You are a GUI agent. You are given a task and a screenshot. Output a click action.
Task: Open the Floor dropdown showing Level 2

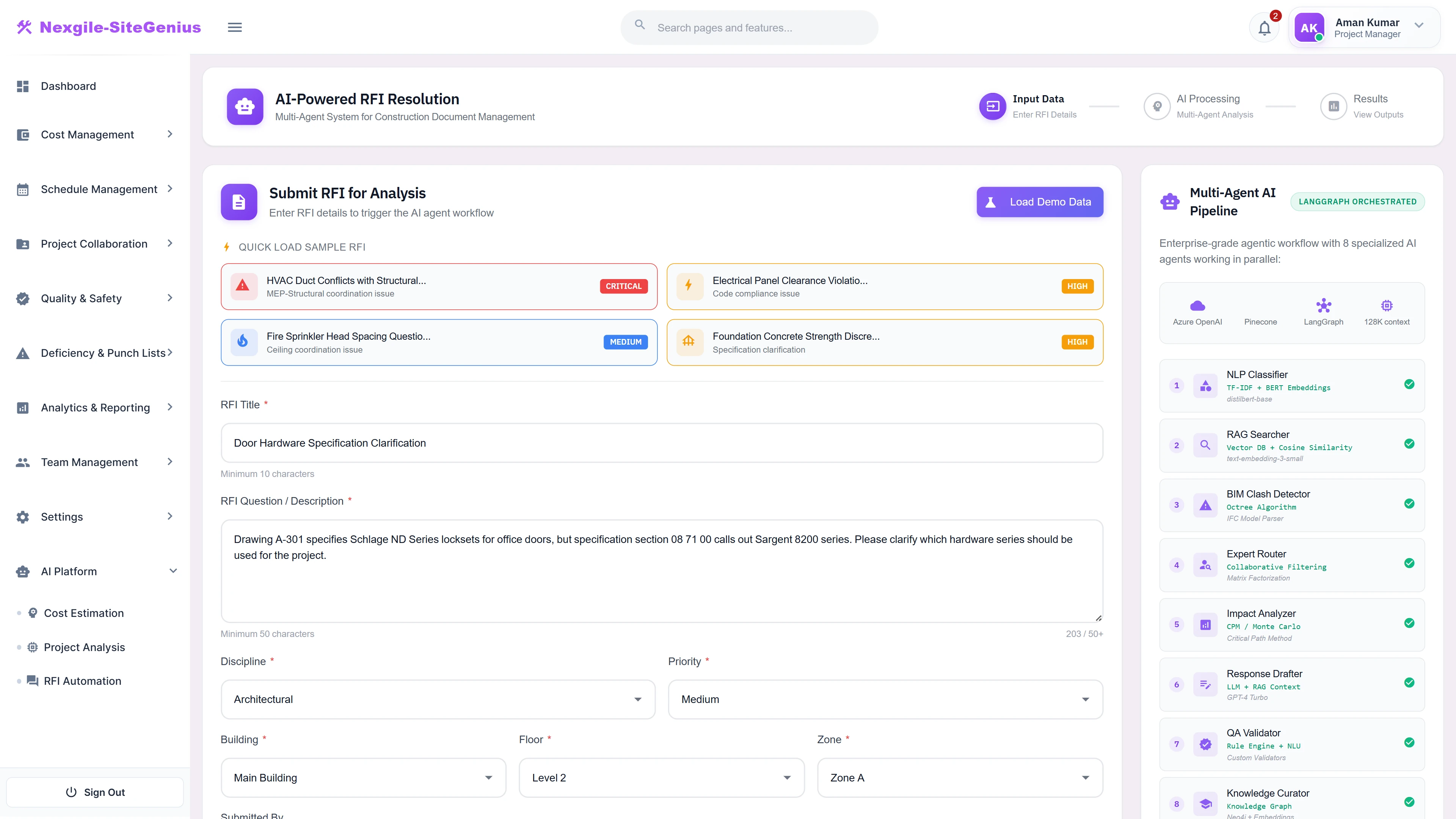click(661, 778)
